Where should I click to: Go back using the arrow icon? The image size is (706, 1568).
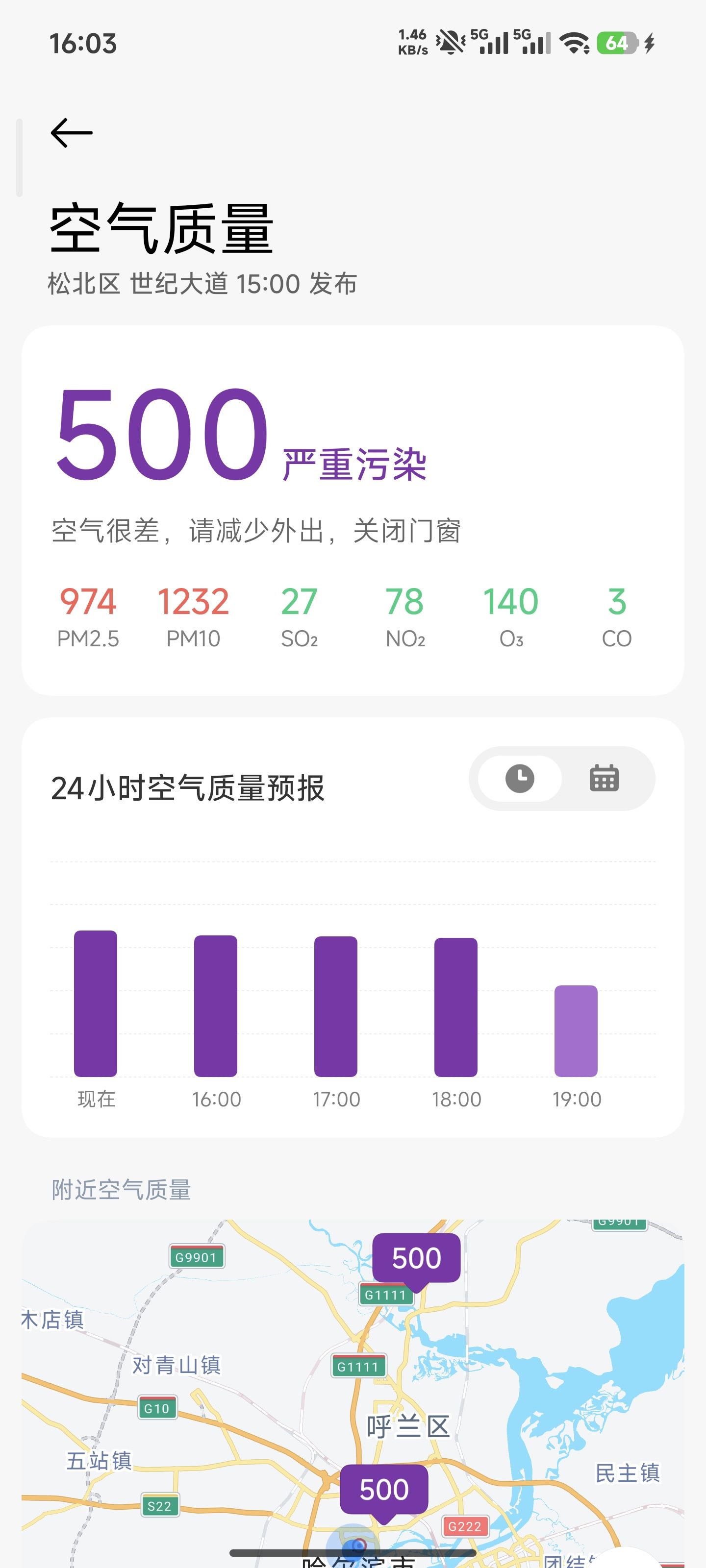coord(71,133)
